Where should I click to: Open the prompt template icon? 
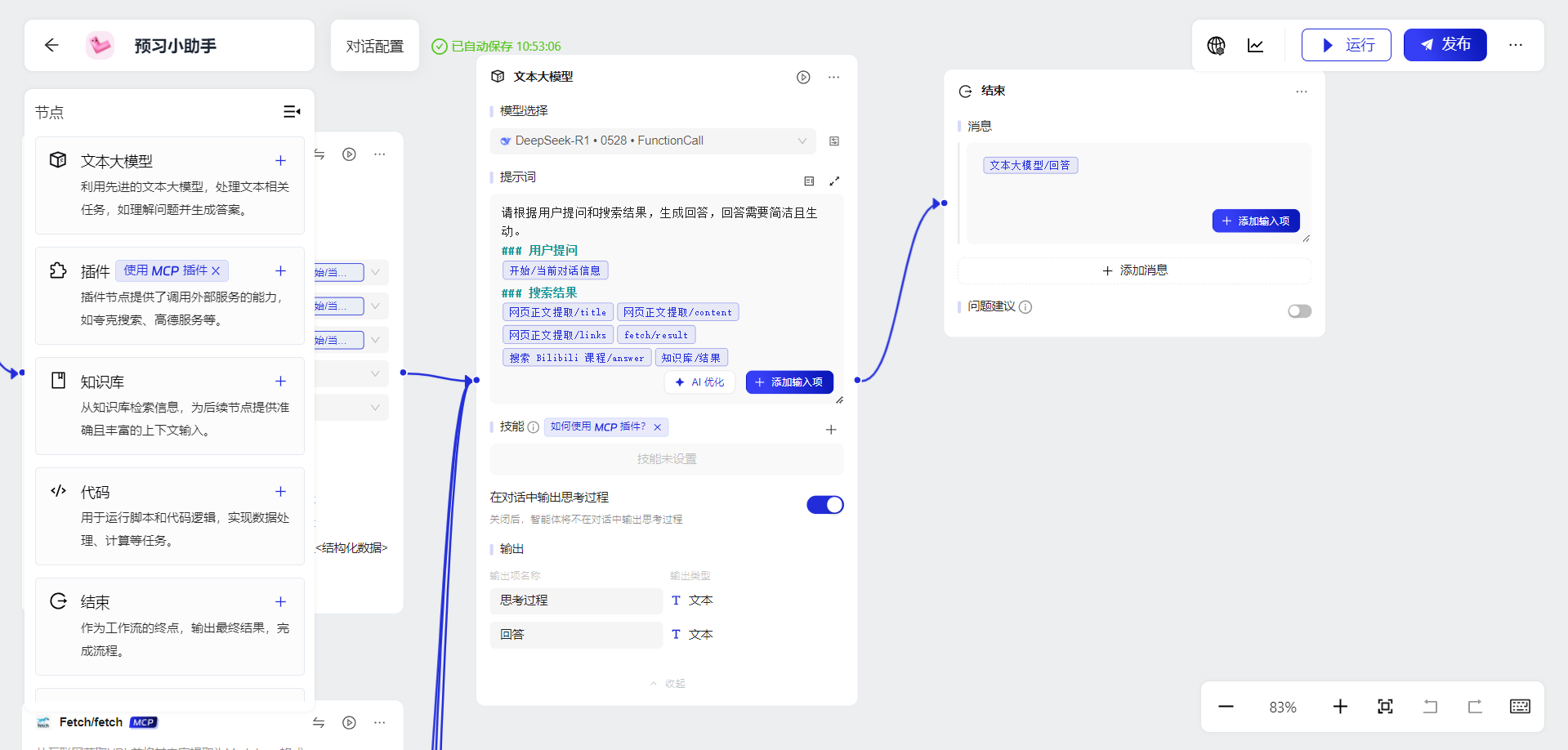[x=809, y=181]
